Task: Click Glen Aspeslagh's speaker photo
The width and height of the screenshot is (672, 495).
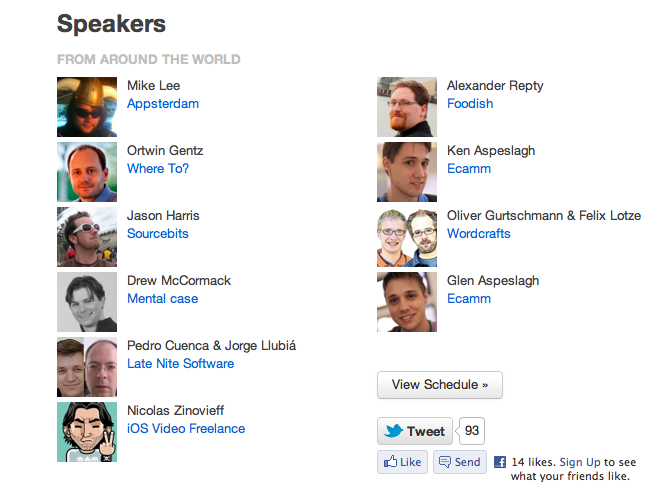Action: [407, 302]
